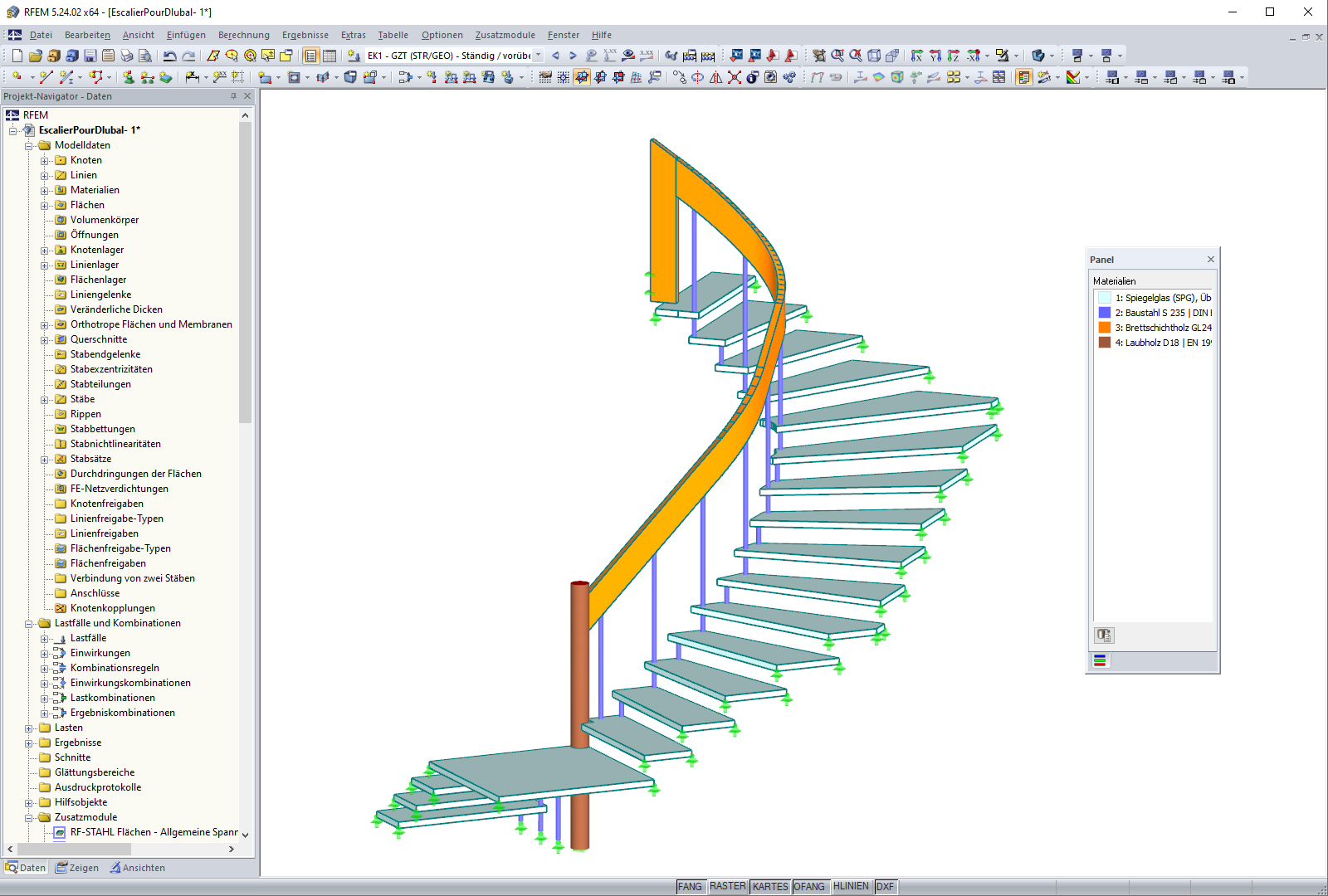The height and width of the screenshot is (896, 1328).
Task: Select the Save icon in the toolbar
Action: tap(90, 56)
